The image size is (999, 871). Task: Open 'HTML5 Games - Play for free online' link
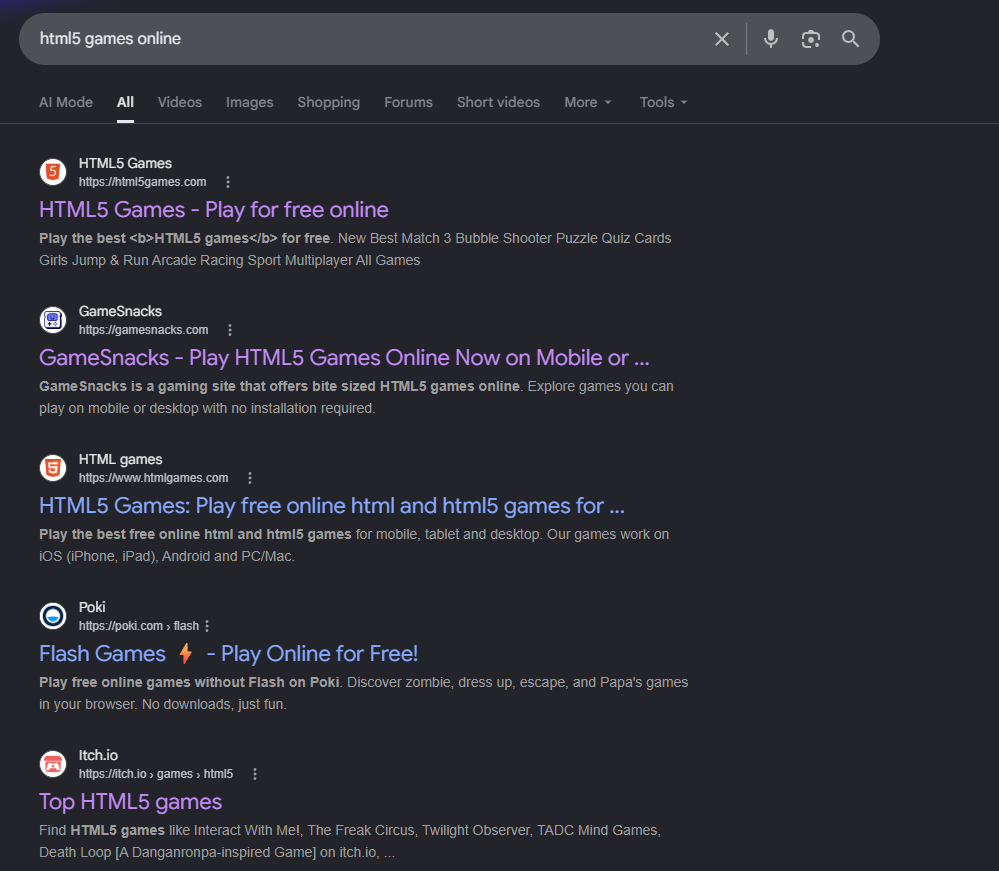click(x=213, y=210)
